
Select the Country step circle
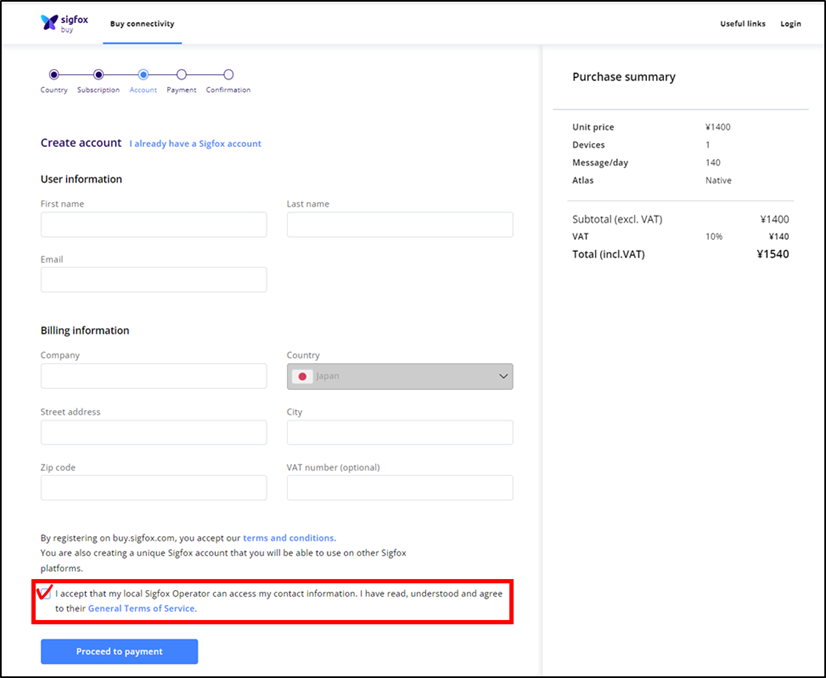pyautogui.click(x=54, y=74)
